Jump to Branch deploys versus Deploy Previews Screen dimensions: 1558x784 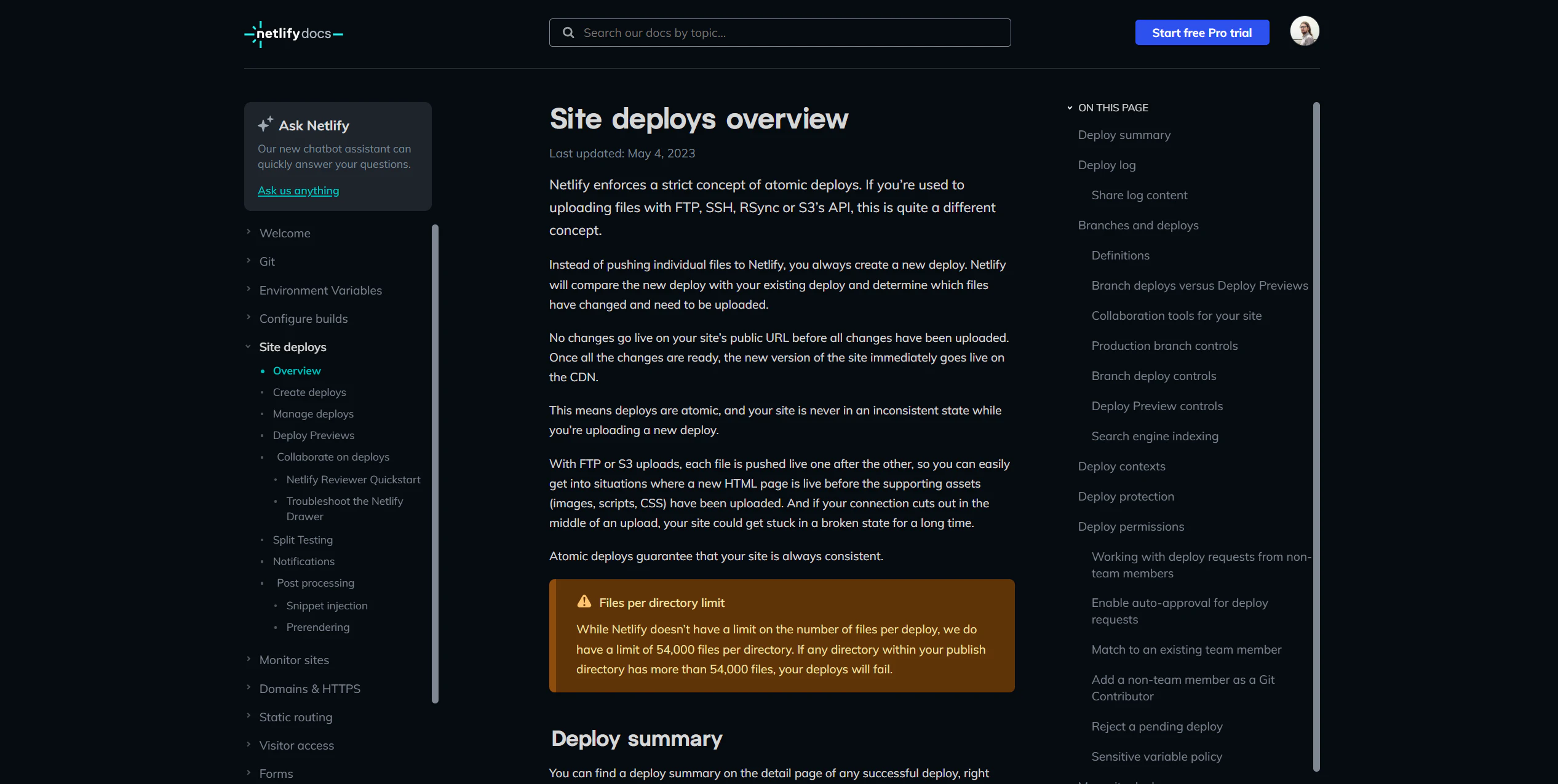pyautogui.click(x=1200, y=285)
